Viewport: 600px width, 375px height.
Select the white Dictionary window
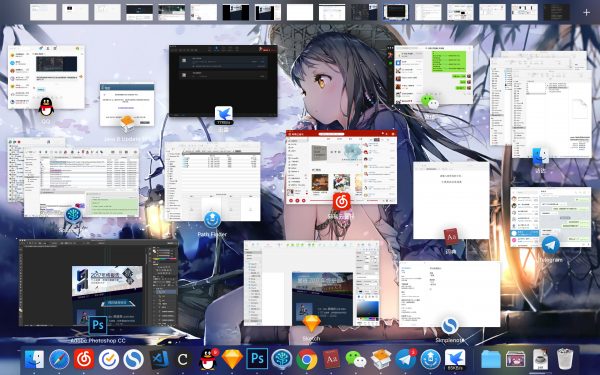(x=451, y=201)
